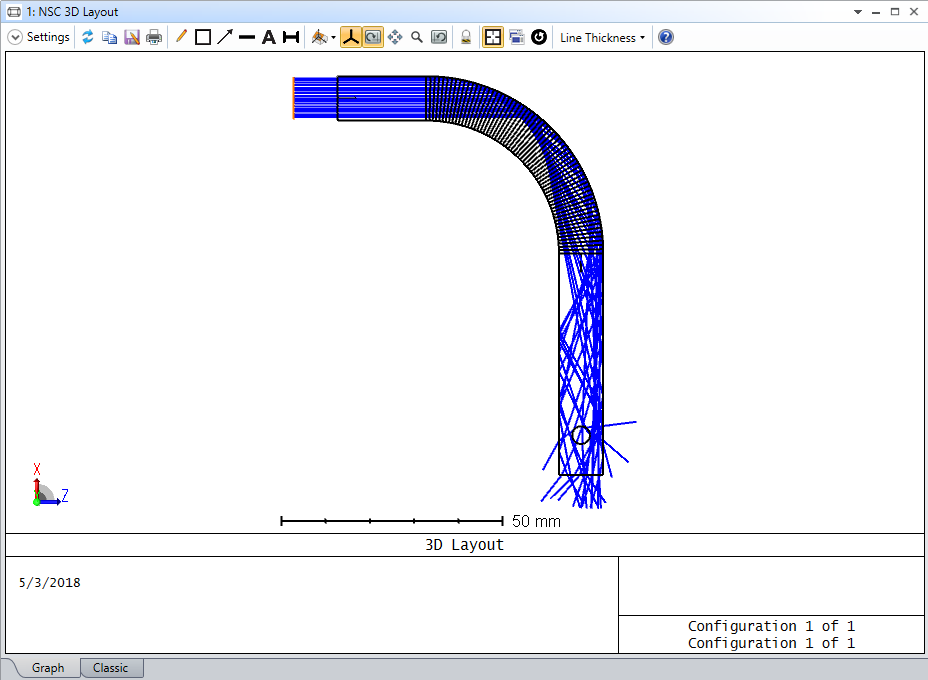Switch to the Graph tab
The height and width of the screenshot is (680, 928).
[x=47, y=667]
